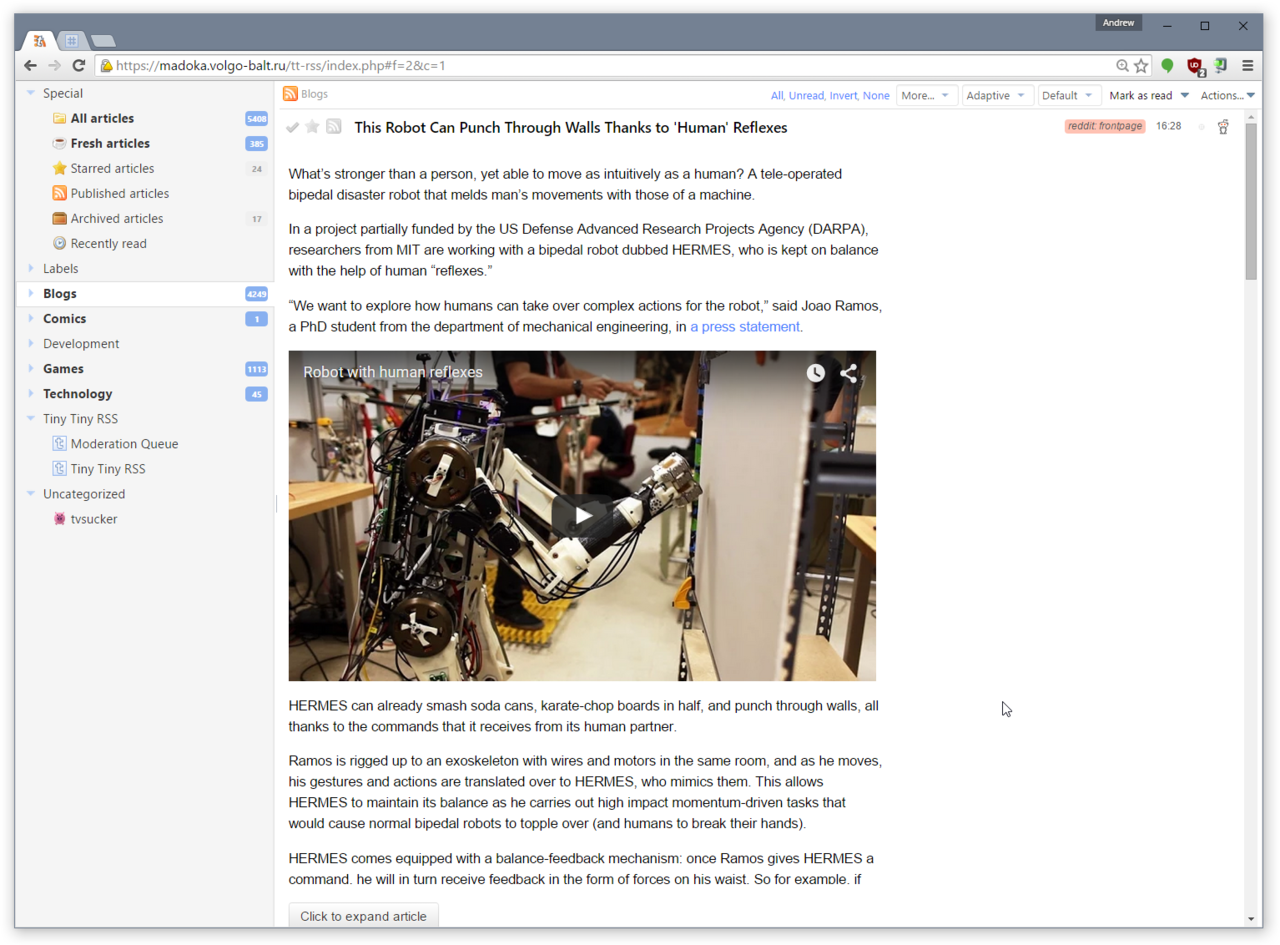1280x945 pixels.
Task: Click 'Click to expand article' button
Action: coord(363,916)
